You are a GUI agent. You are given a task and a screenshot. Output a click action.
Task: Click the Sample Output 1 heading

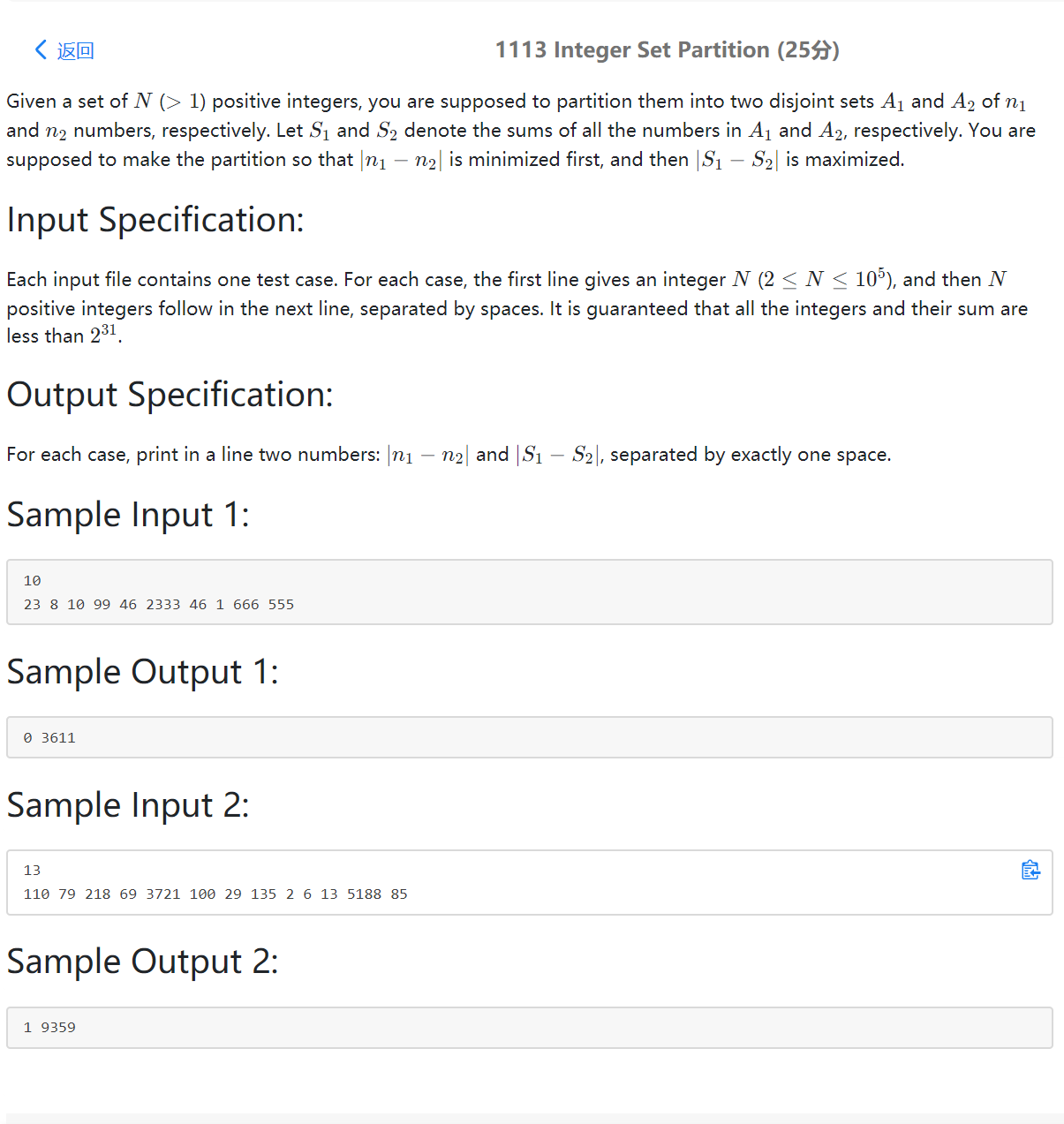click(x=142, y=671)
